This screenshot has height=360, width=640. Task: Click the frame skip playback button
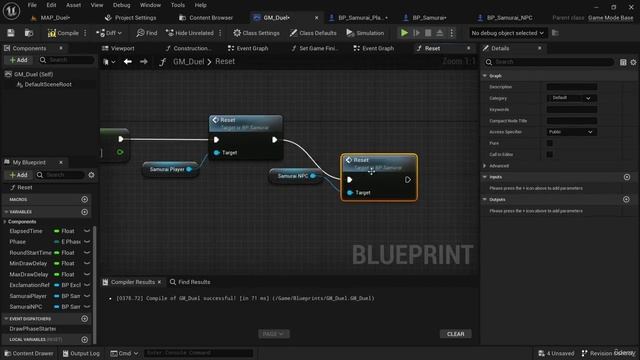pyautogui.click(x=416, y=33)
